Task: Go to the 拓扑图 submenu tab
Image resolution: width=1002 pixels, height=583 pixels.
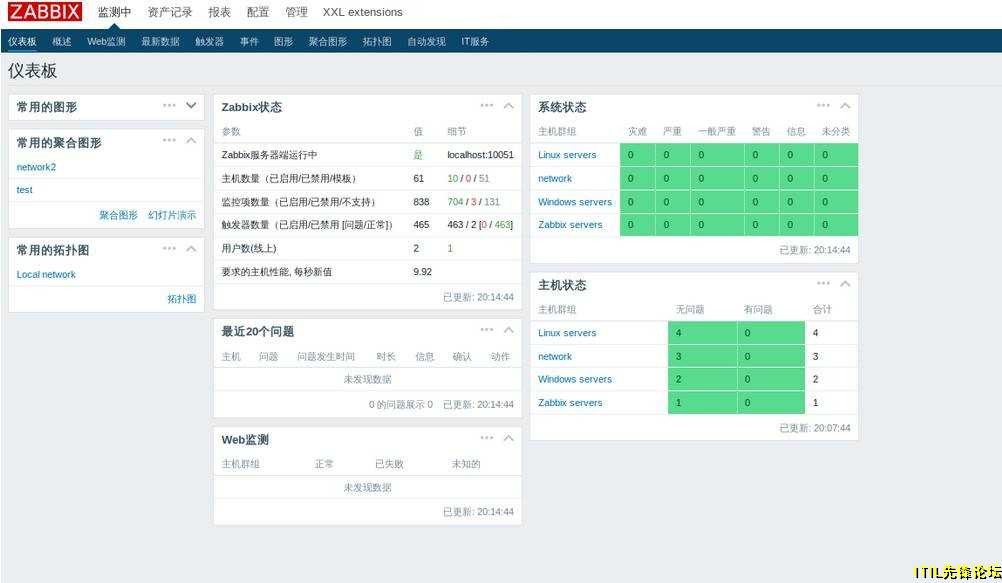Action: 377,42
